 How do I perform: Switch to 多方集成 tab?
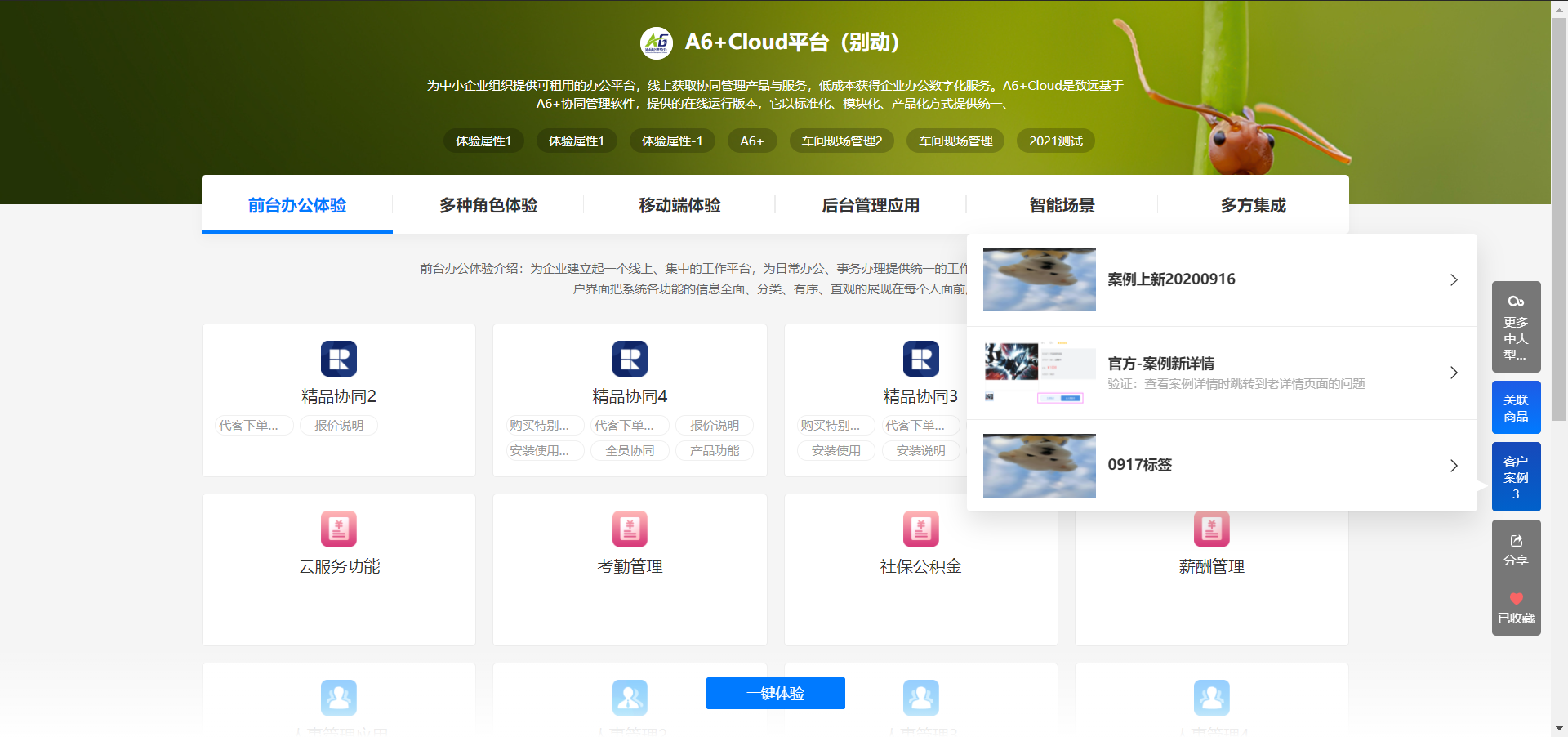coord(1253,205)
